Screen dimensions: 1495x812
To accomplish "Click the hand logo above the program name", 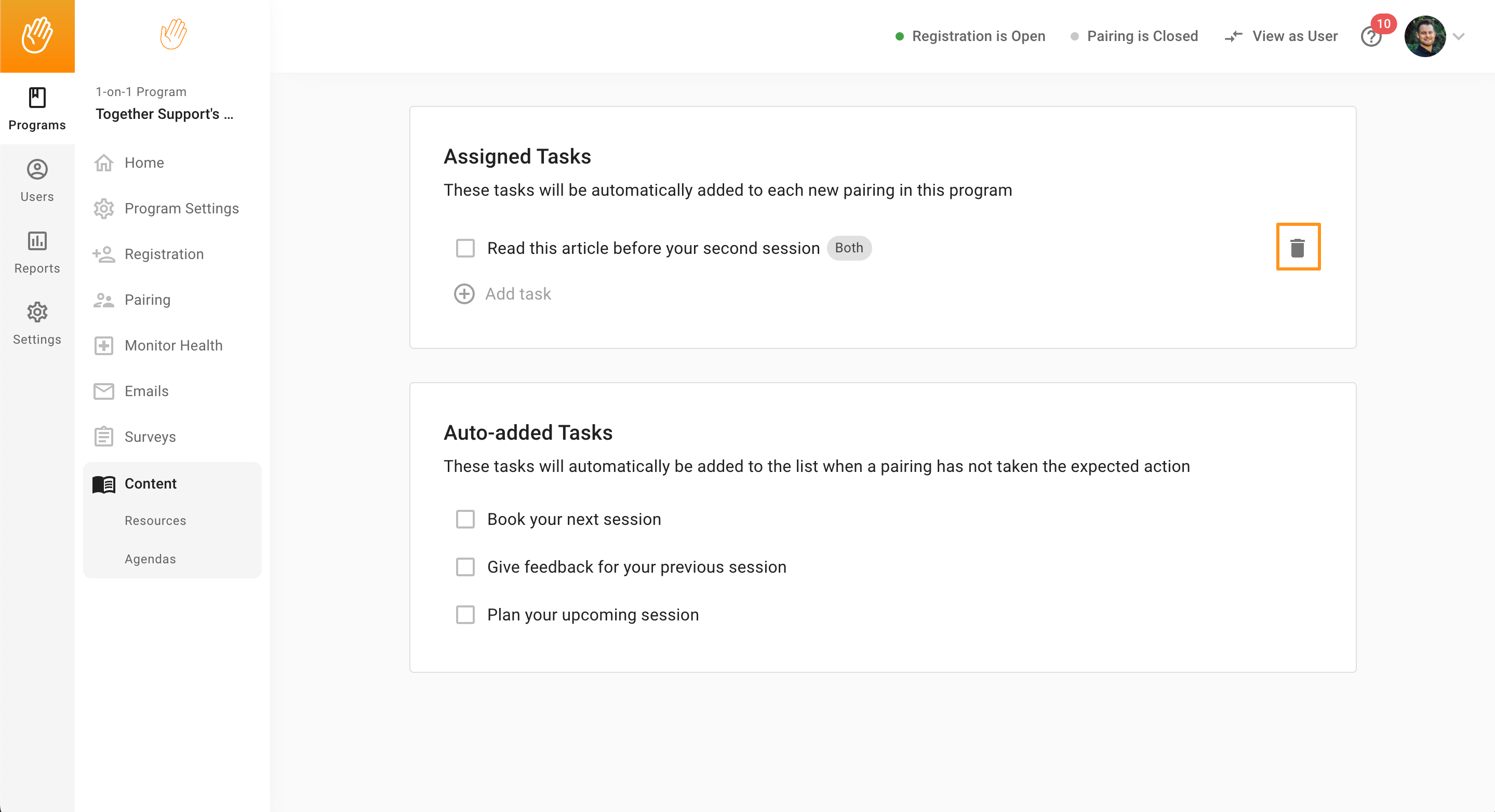I will click(x=173, y=34).
